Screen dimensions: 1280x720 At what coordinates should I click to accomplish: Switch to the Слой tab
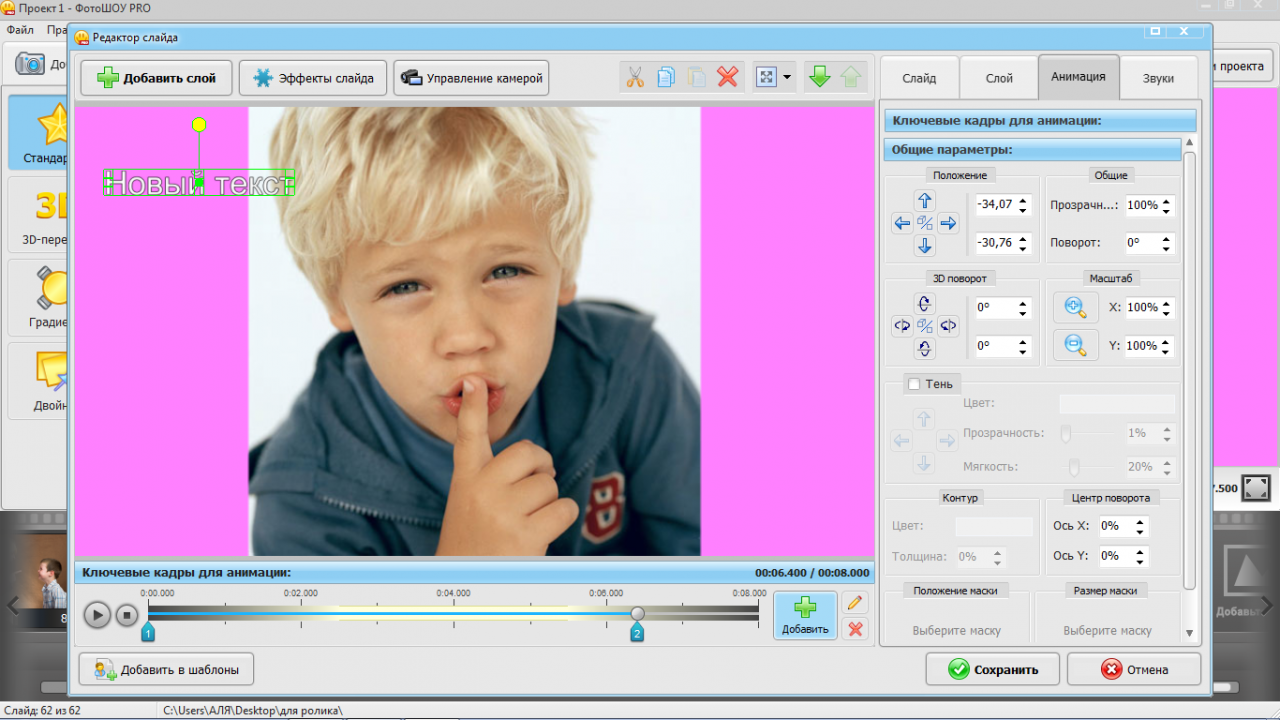click(x=999, y=78)
